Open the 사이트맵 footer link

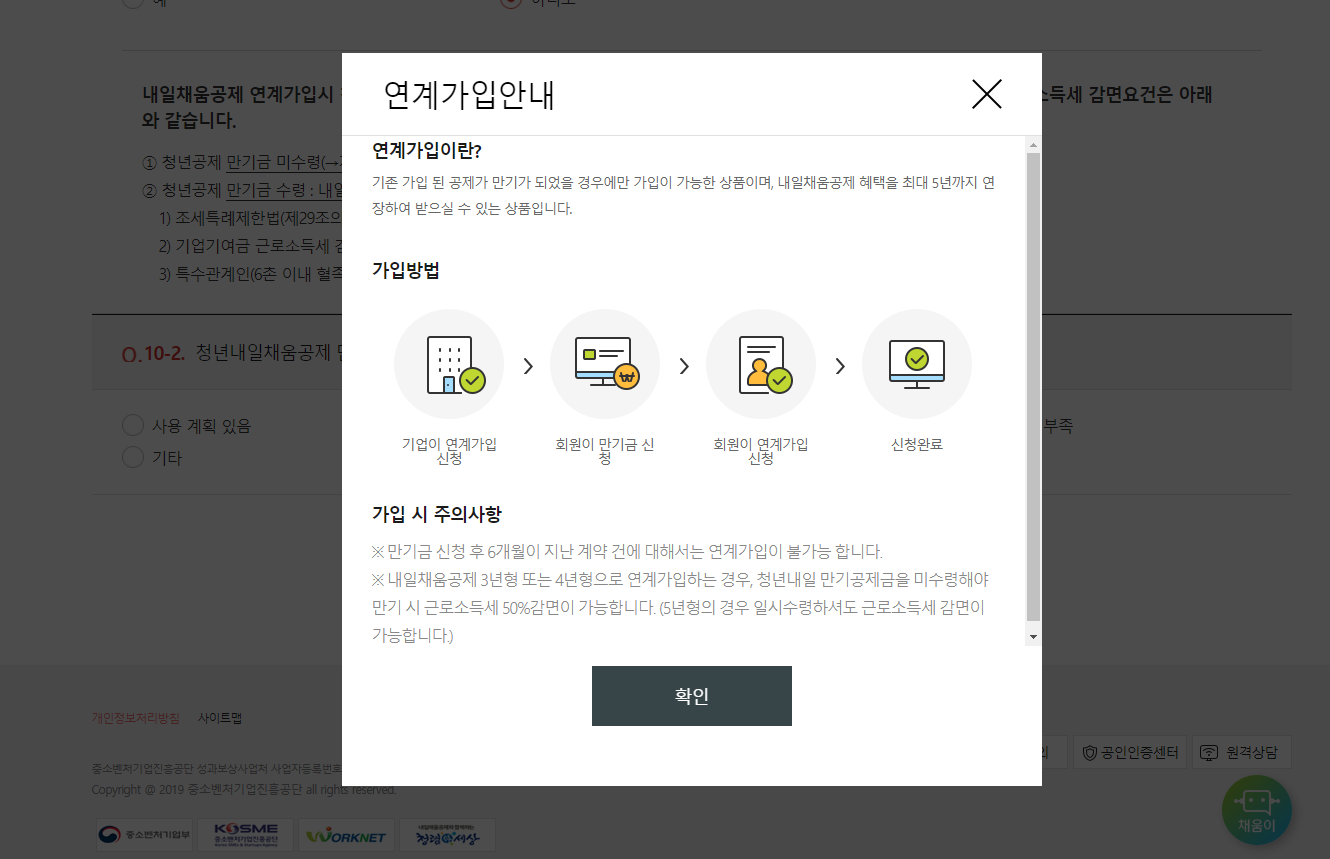[x=220, y=718]
